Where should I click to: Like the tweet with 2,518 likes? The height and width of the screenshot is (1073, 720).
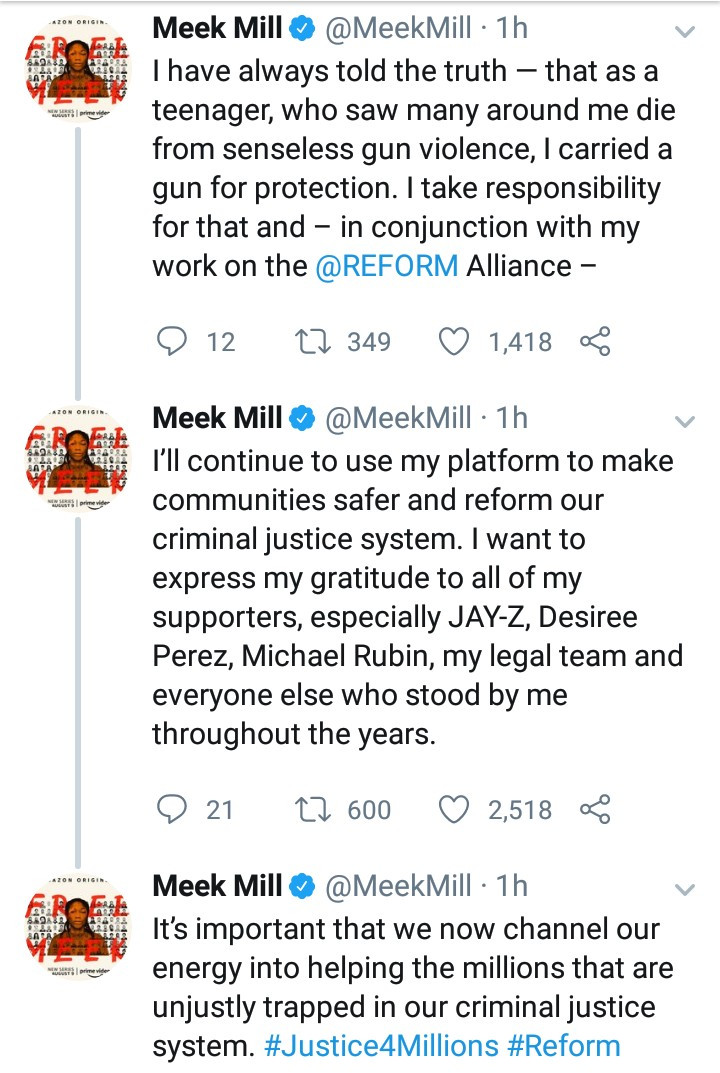(455, 808)
